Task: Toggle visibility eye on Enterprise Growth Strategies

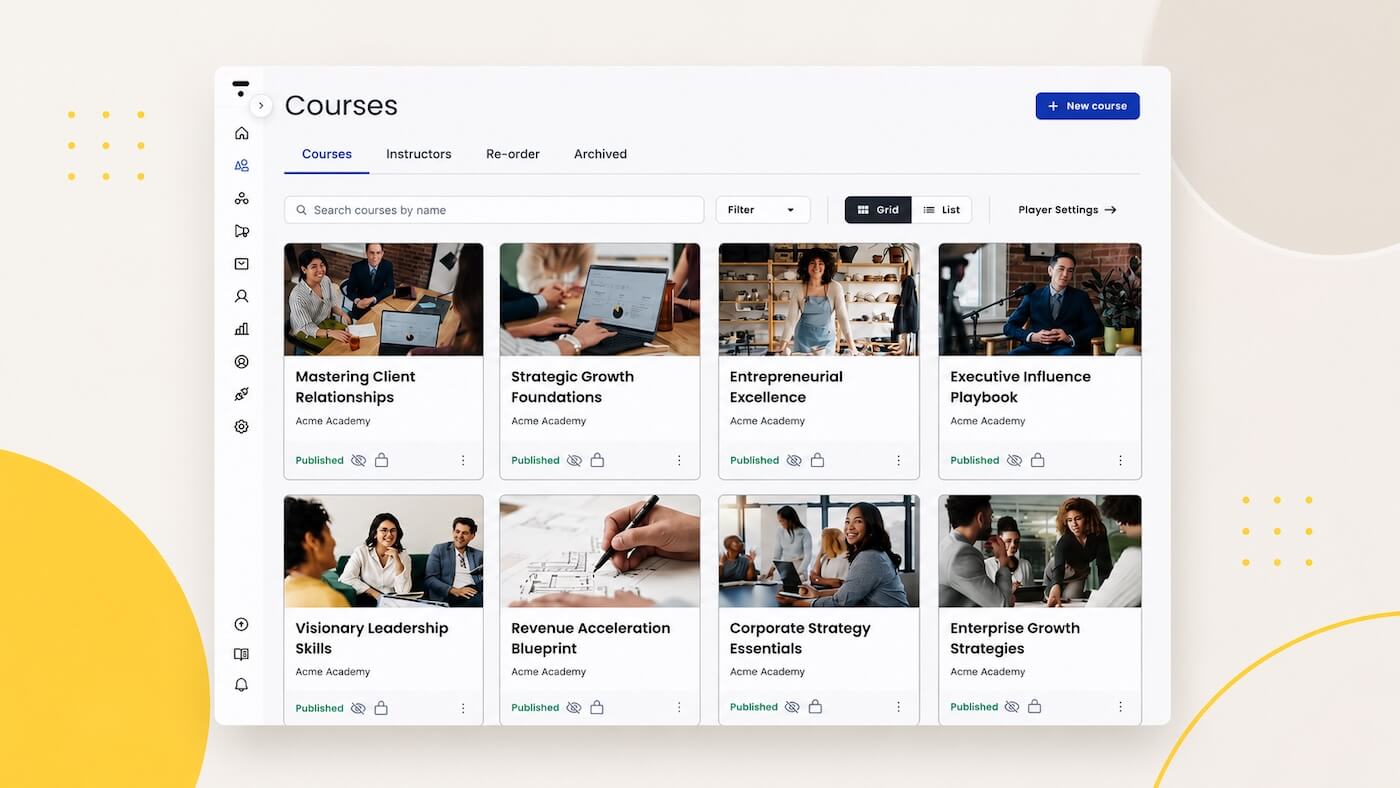Action: (1012, 707)
